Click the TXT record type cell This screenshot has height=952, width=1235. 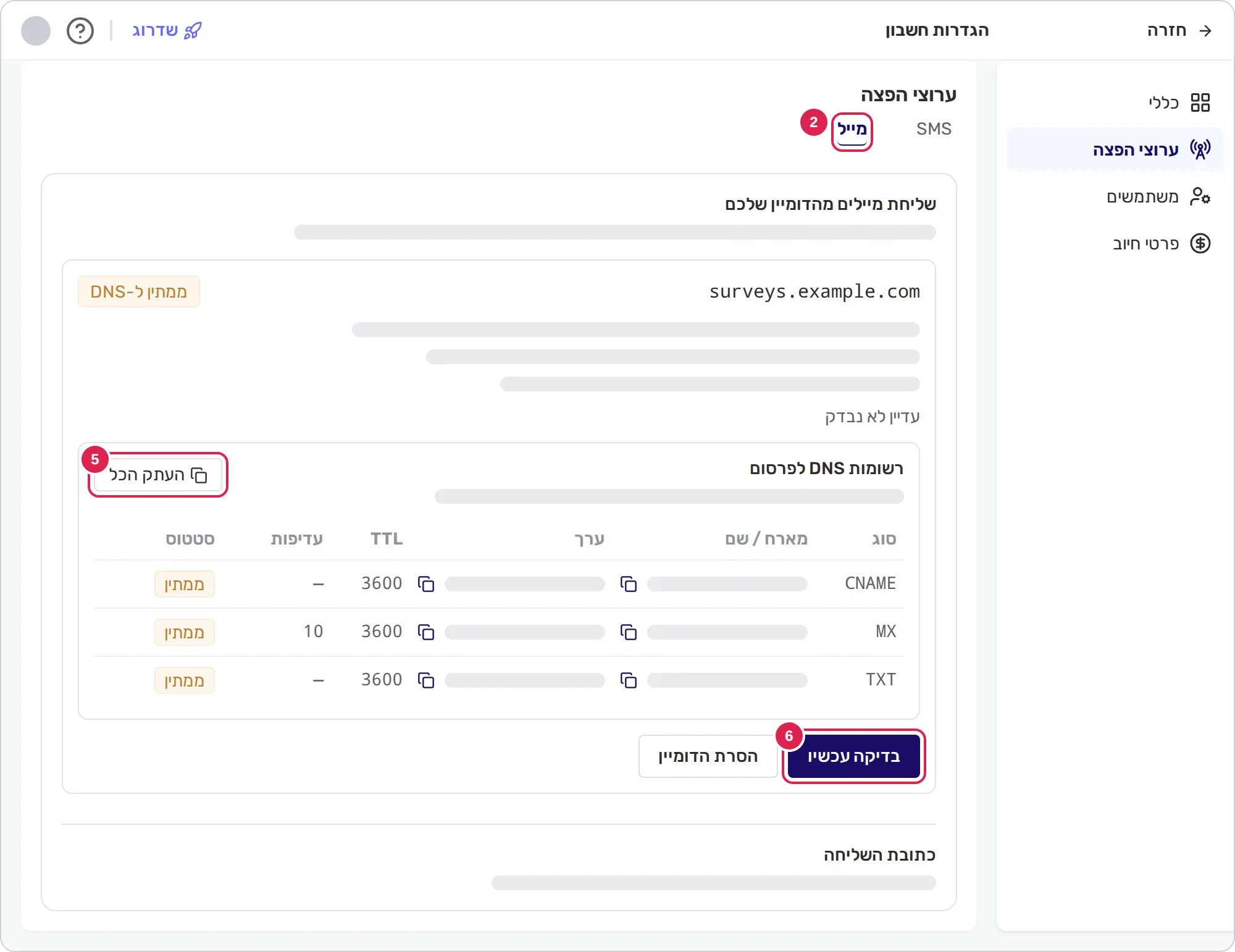coord(881,680)
